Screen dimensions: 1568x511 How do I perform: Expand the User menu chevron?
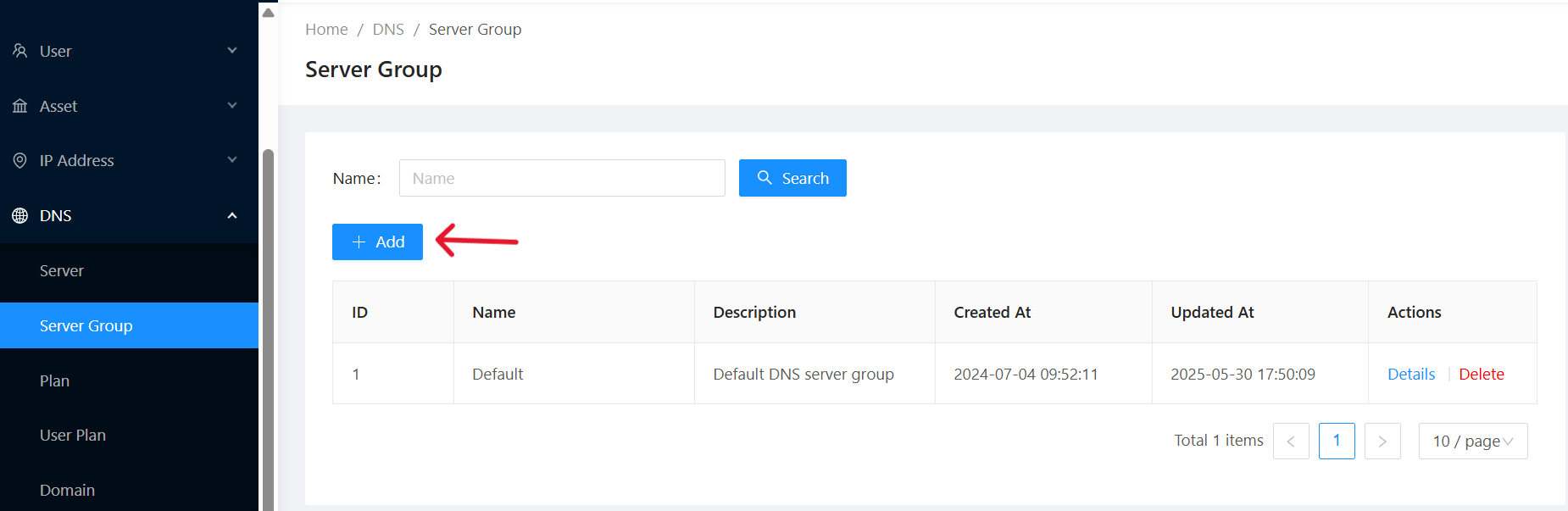[232, 51]
